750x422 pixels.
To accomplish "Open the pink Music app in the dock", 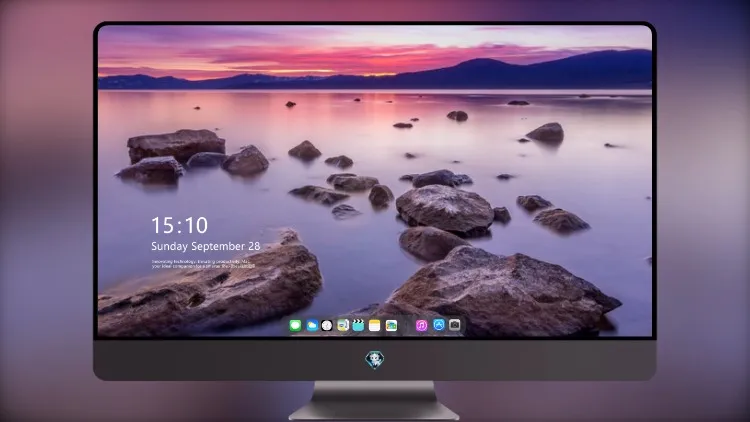I will coord(421,326).
